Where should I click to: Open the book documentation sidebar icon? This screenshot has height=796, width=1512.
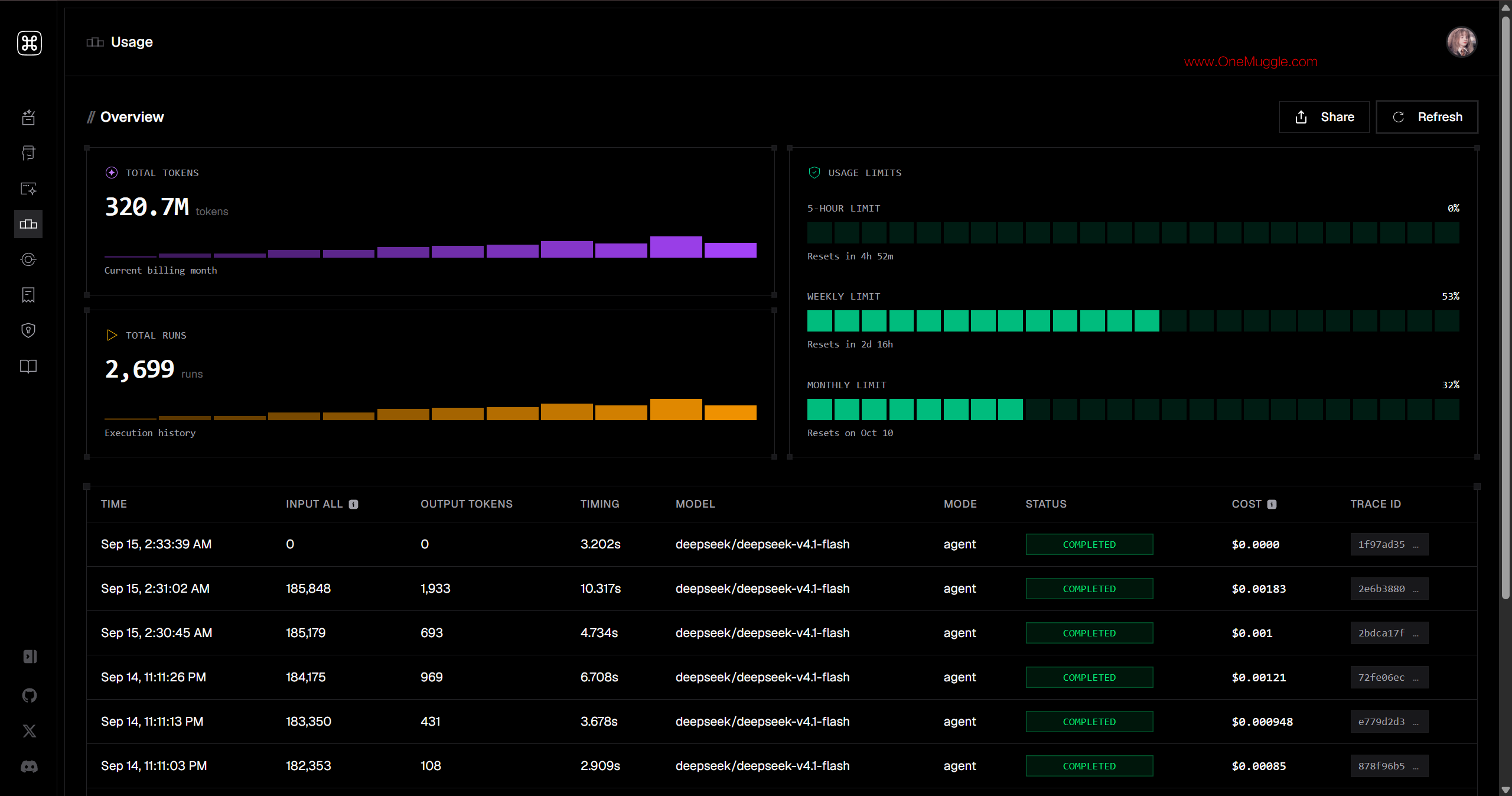click(x=28, y=366)
